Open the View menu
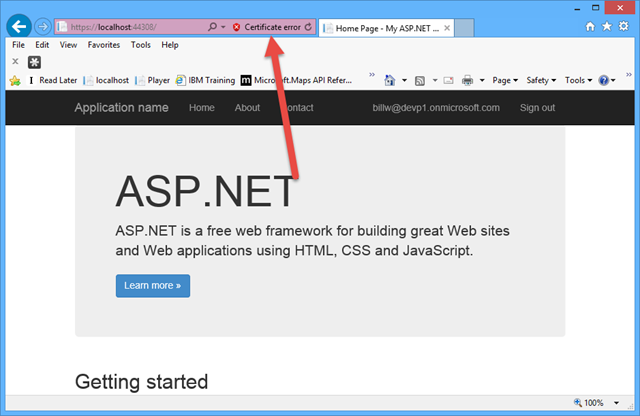This screenshot has width=640, height=416. click(x=68, y=45)
